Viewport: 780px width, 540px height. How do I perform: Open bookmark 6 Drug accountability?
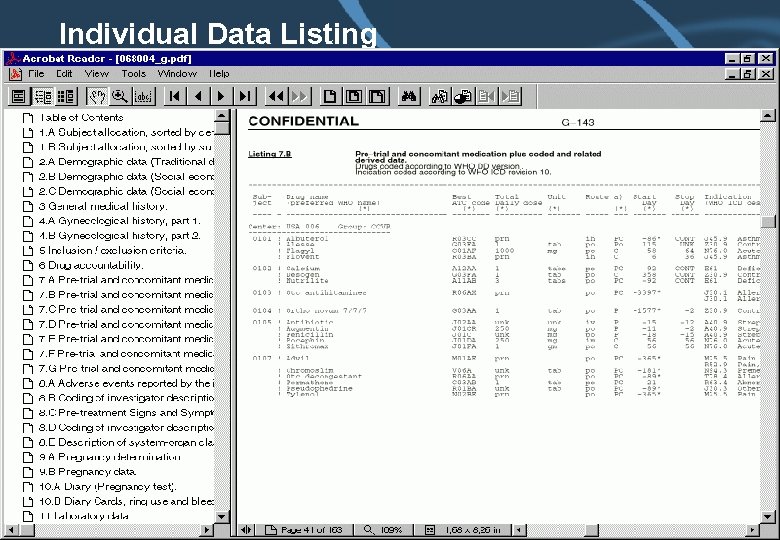pyautogui.click(x=91, y=265)
